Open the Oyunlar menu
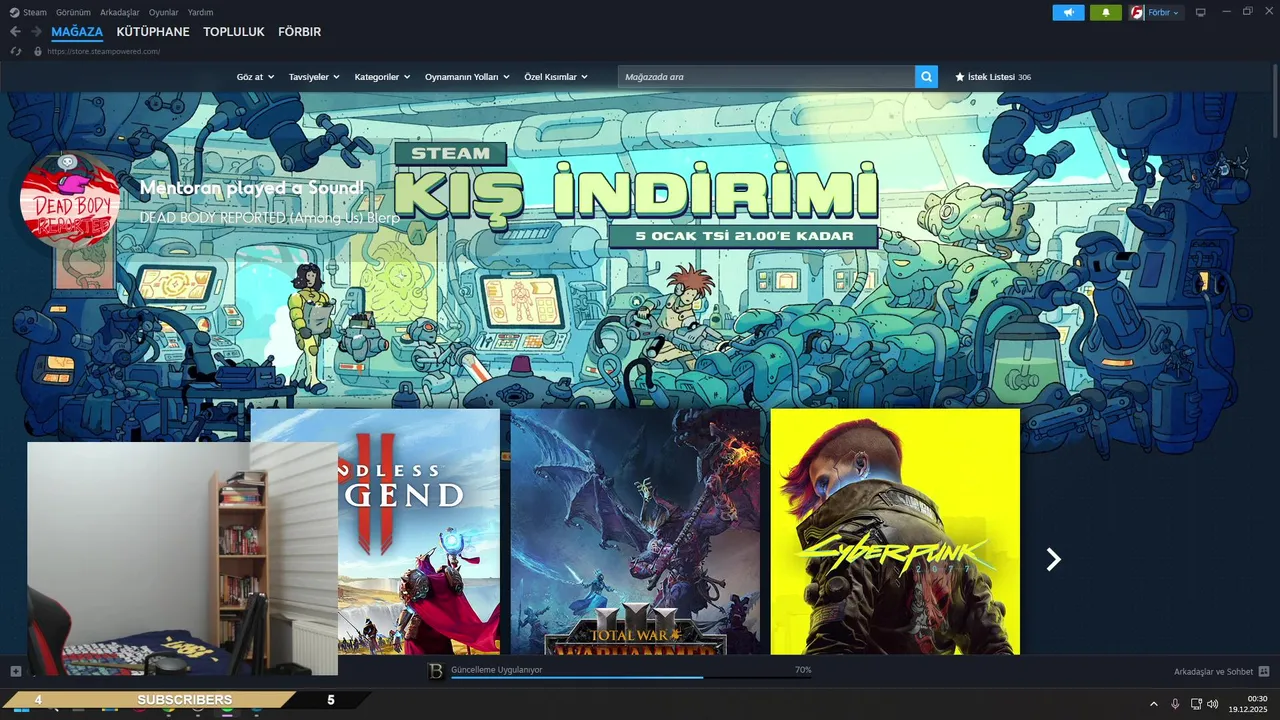The image size is (1280, 720). click(x=163, y=12)
